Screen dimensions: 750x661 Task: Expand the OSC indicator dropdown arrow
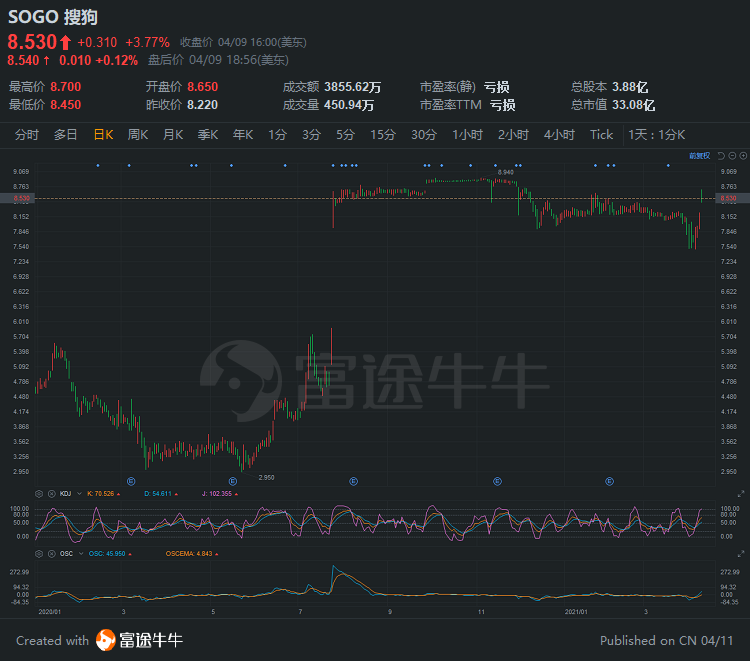point(81,553)
